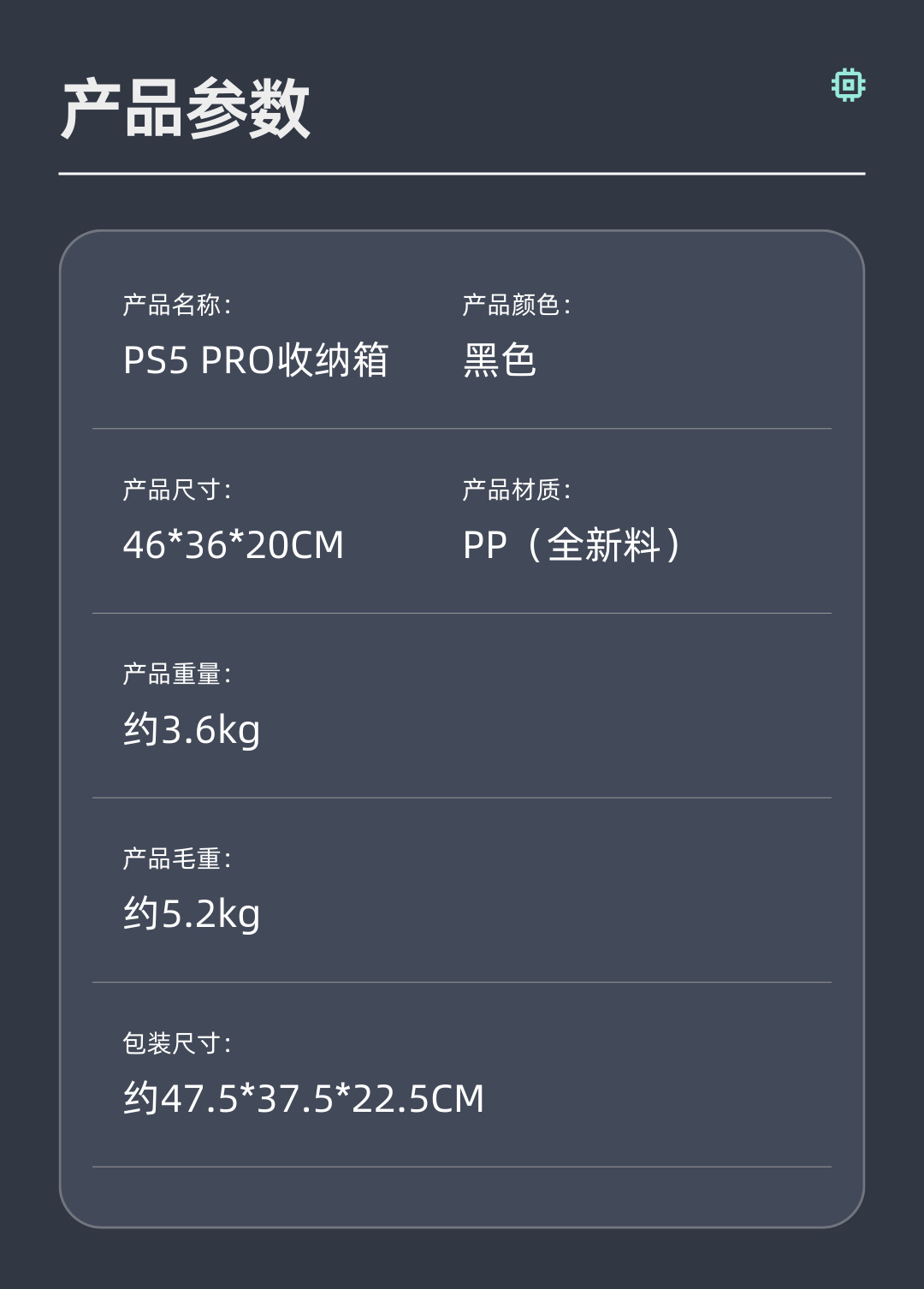
Task: Select the 约47.5*37.5*22.5CM package size value
Action: point(304,1099)
